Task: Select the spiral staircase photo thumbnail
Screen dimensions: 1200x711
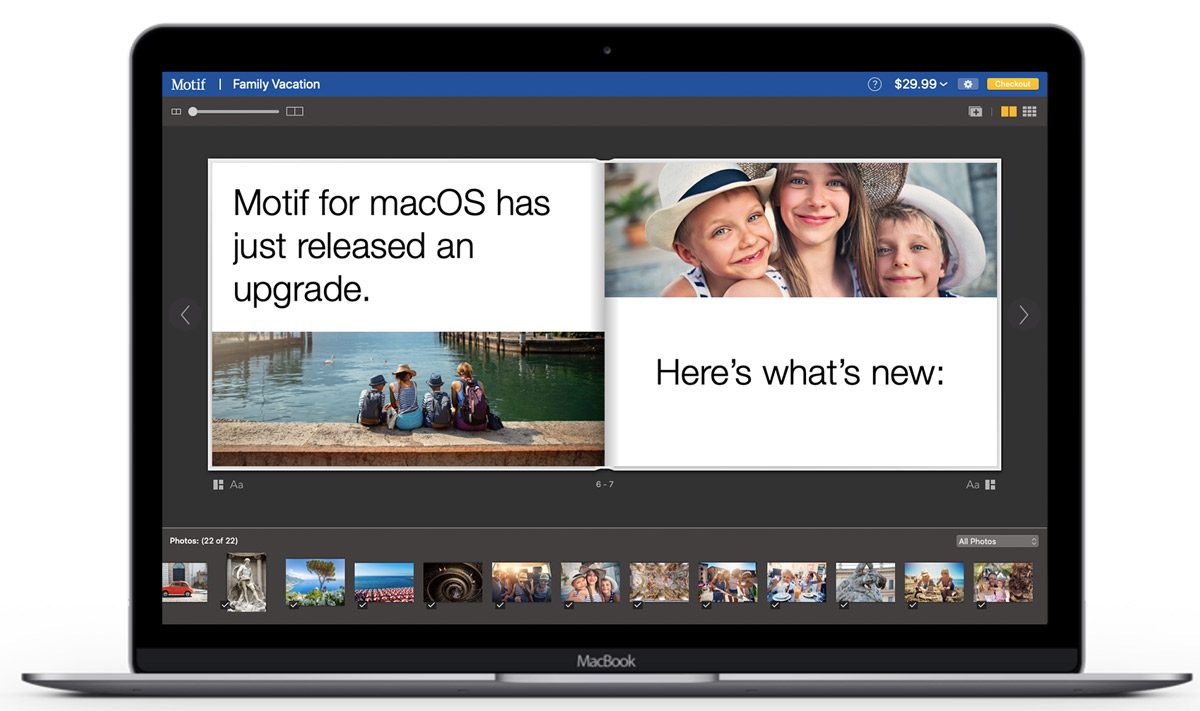Action: [x=452, y=582]
